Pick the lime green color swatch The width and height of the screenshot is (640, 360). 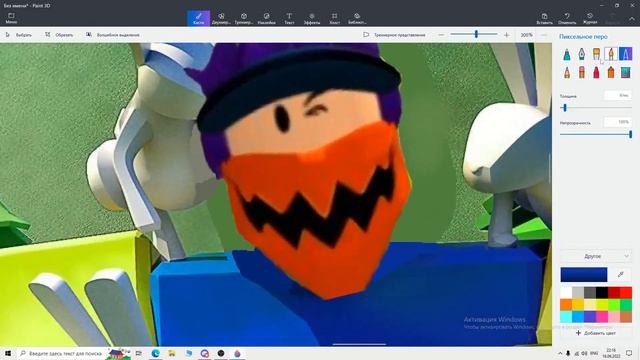[614, 304]
